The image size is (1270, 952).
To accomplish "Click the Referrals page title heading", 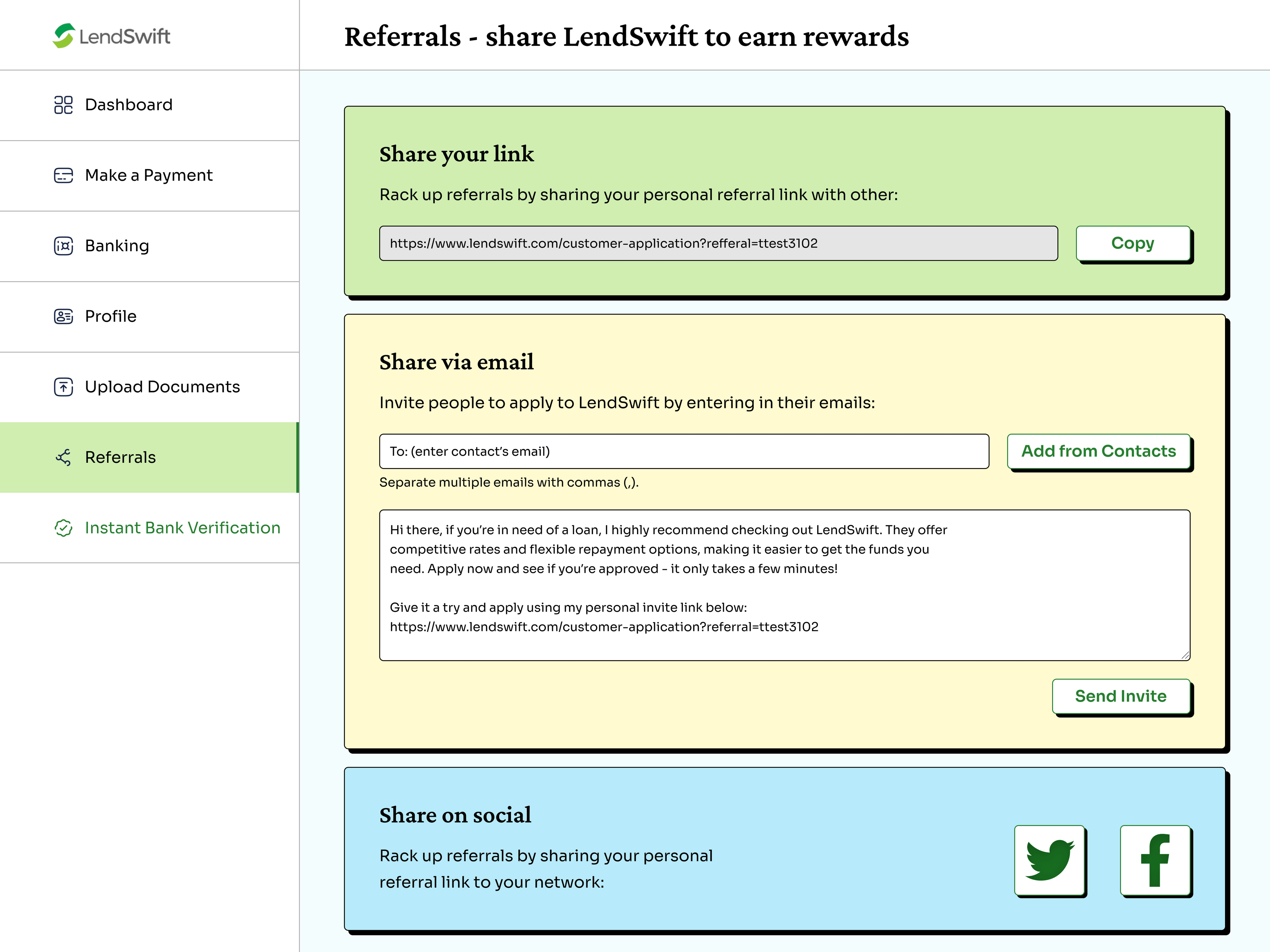I will point(626,36).
